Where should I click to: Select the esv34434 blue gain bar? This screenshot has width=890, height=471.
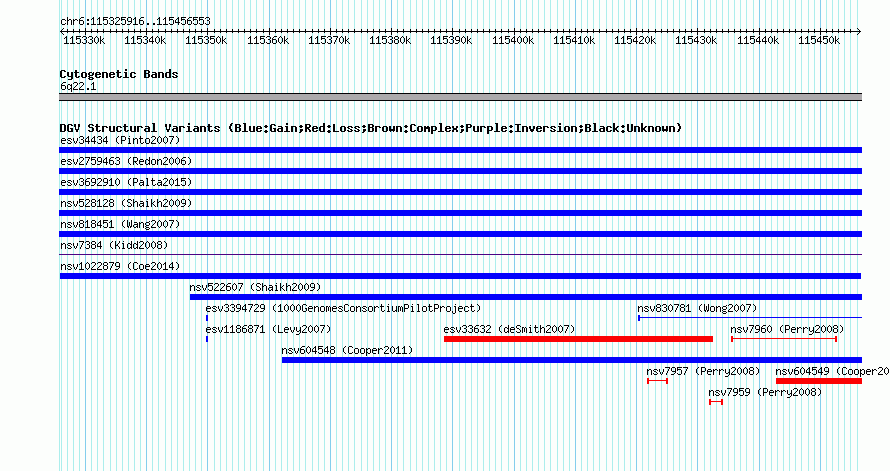[460, 150]
